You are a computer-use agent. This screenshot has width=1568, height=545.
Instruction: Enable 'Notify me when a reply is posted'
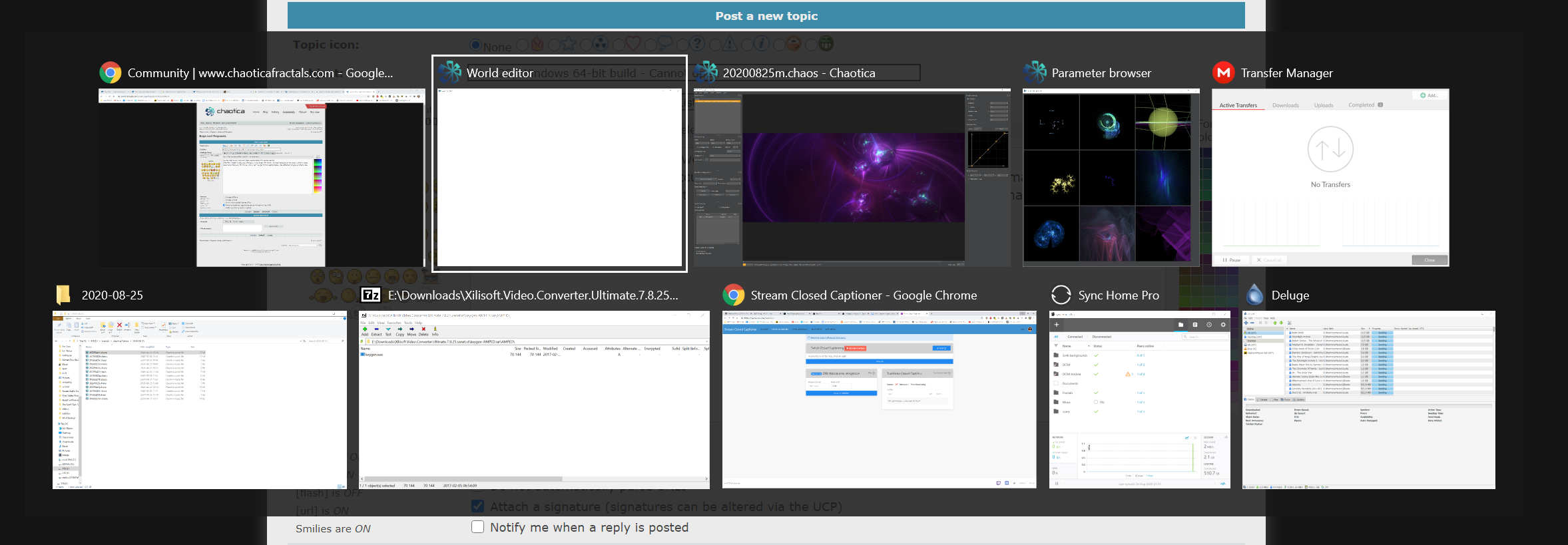coord(477,527)
